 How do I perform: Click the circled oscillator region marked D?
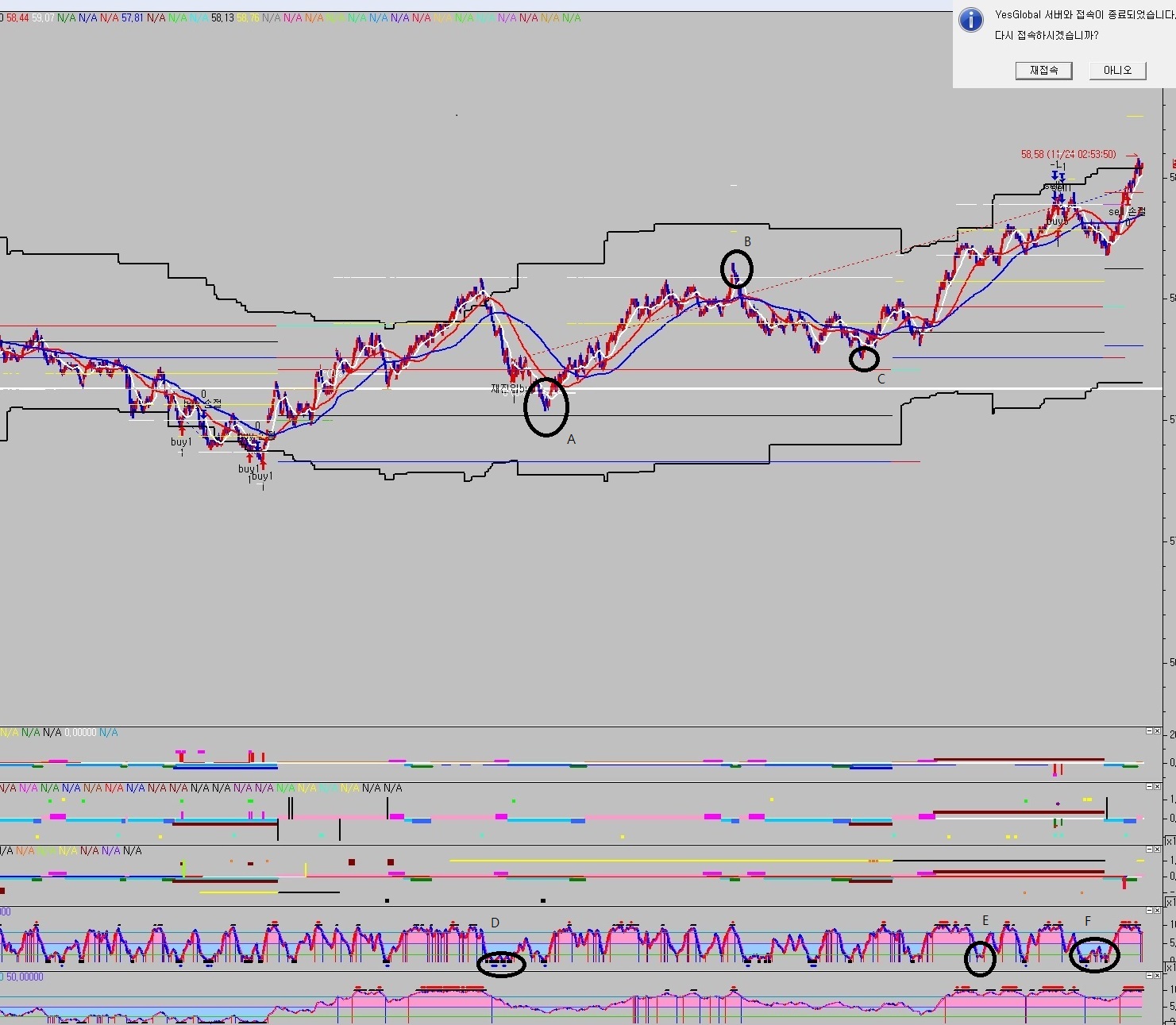(x=501, y=964)
